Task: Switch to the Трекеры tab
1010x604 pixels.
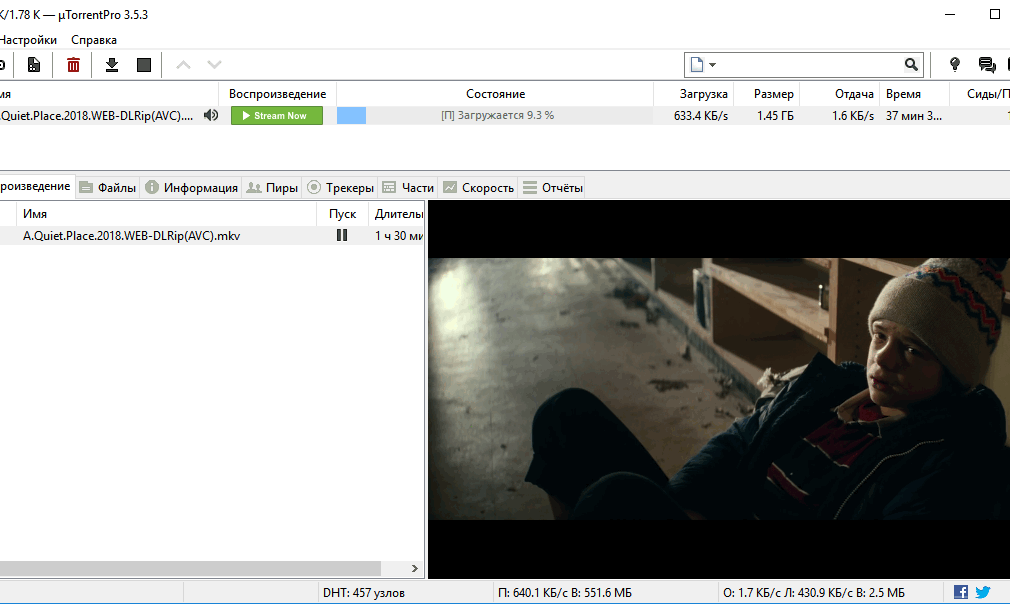Action: click(341, 187)
